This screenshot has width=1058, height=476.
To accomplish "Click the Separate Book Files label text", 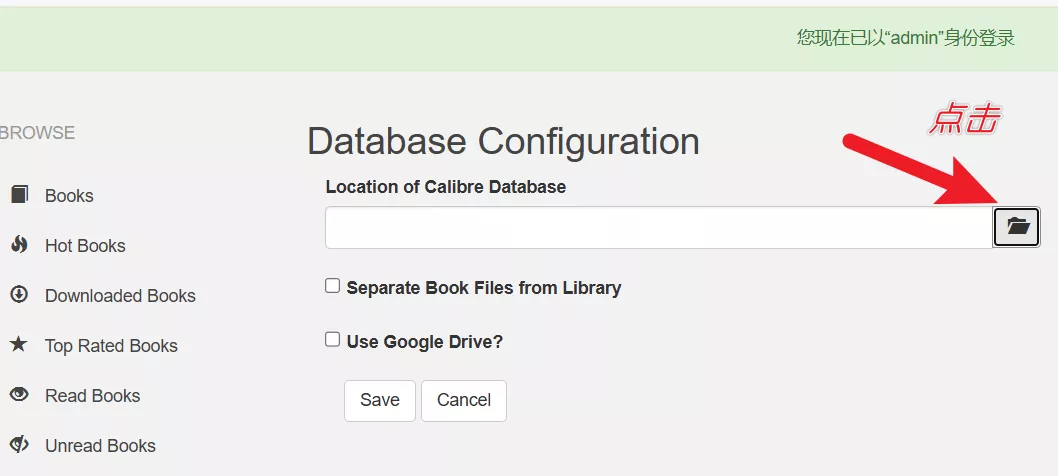I will coord(484,288).
